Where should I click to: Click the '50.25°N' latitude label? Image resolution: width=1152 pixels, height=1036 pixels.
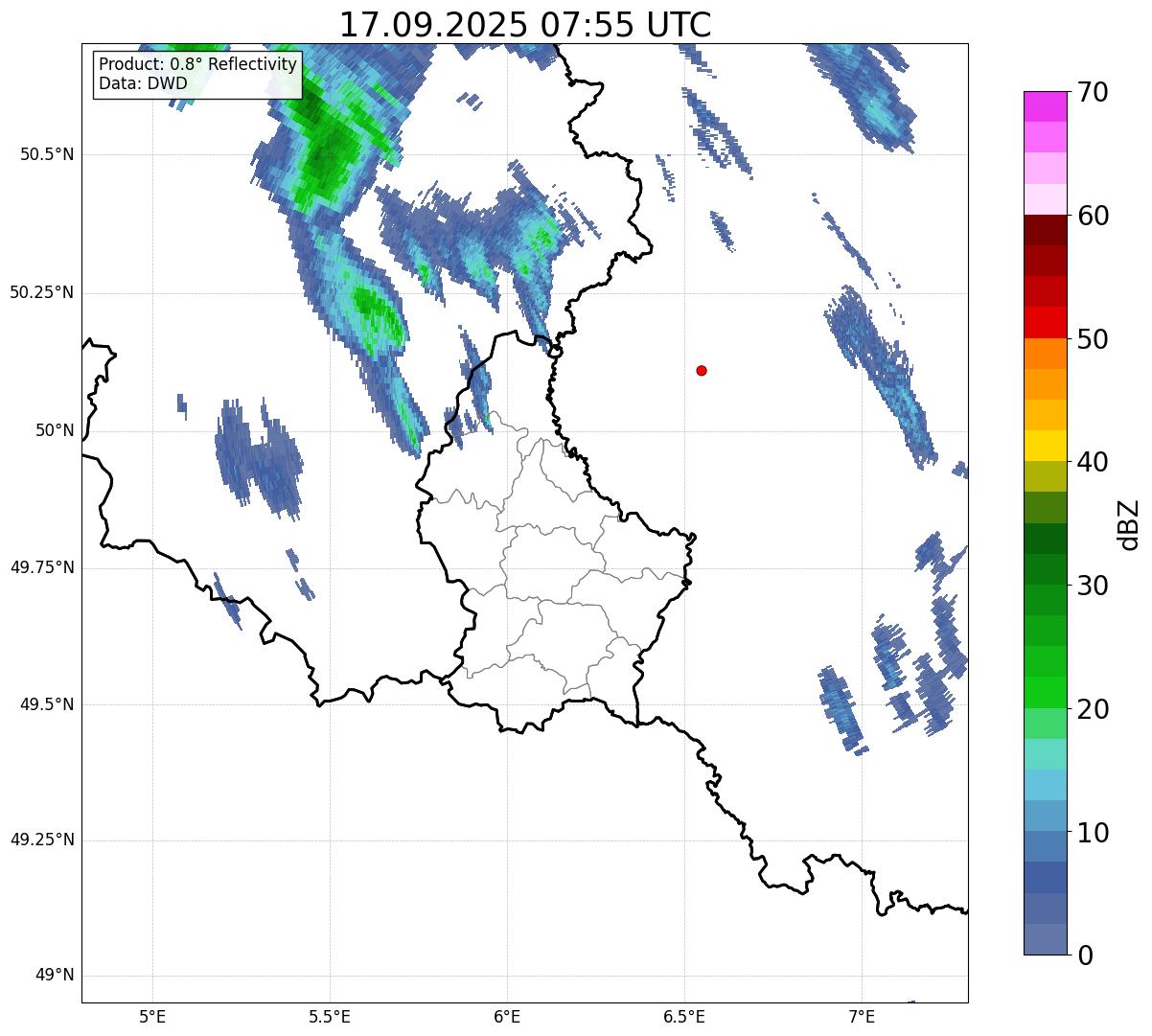pyautogui.click(x=42, y=292)
